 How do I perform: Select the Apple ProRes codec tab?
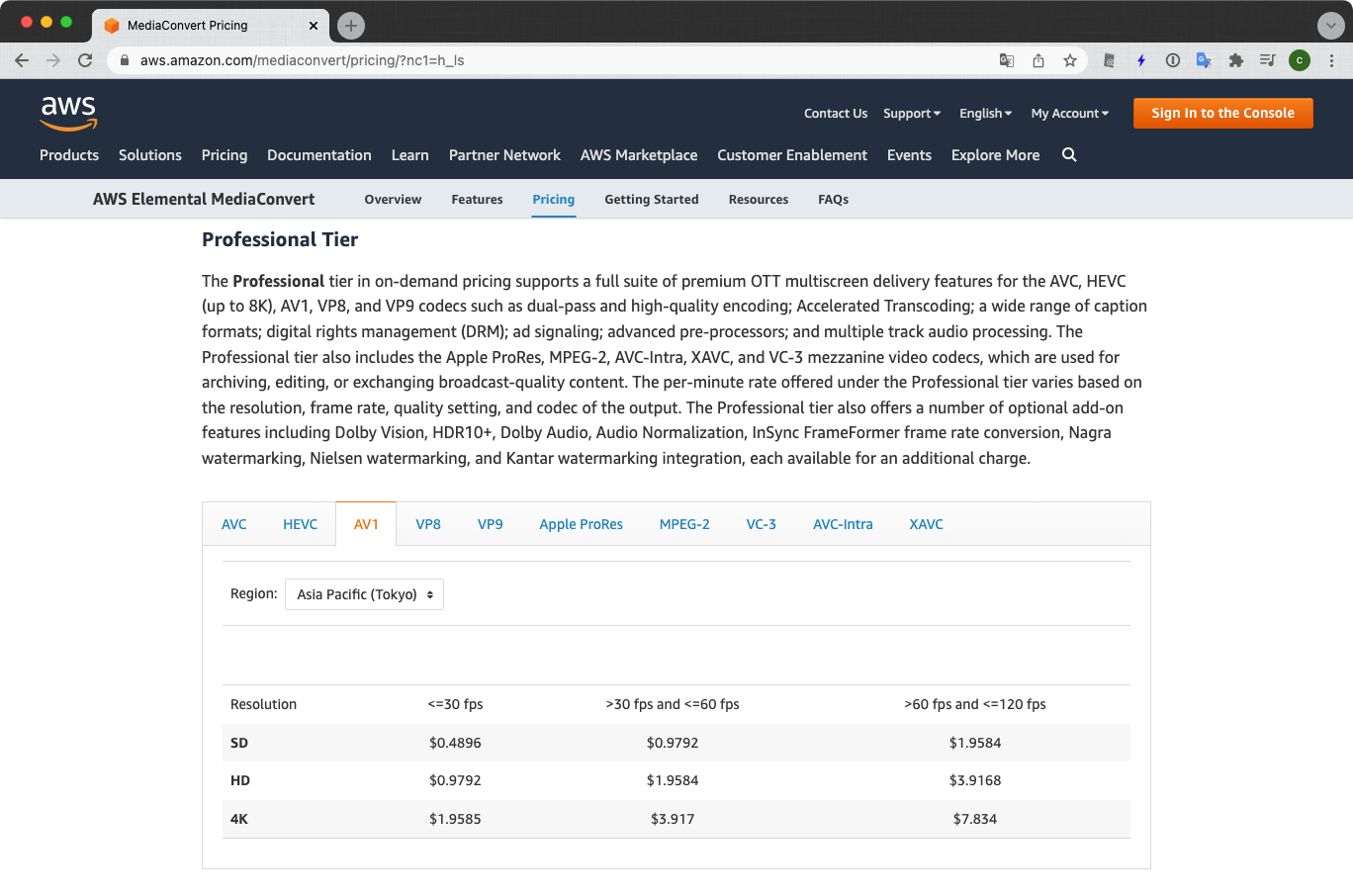581,524
